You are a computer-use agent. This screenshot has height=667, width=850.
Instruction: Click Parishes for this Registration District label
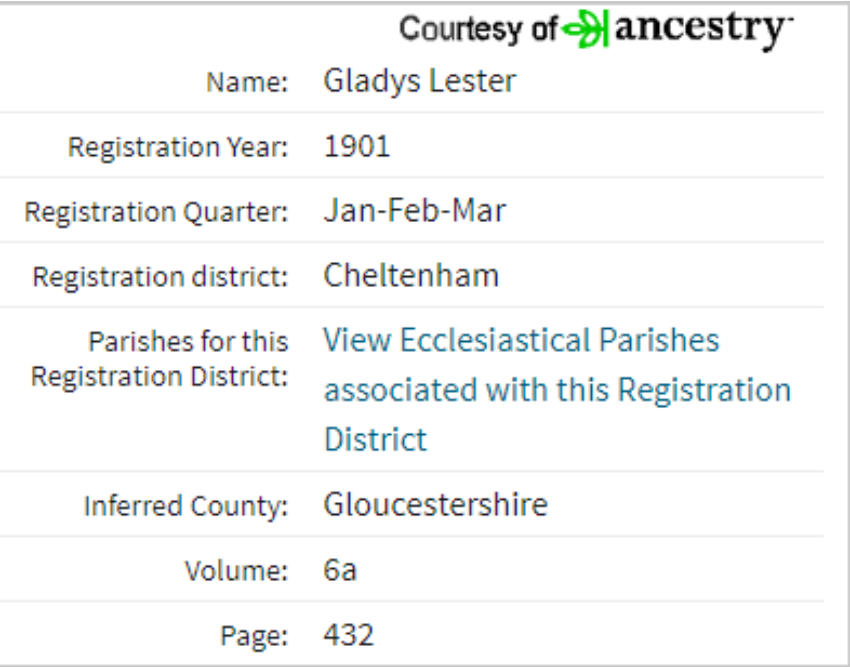click(x=159, y=359)
